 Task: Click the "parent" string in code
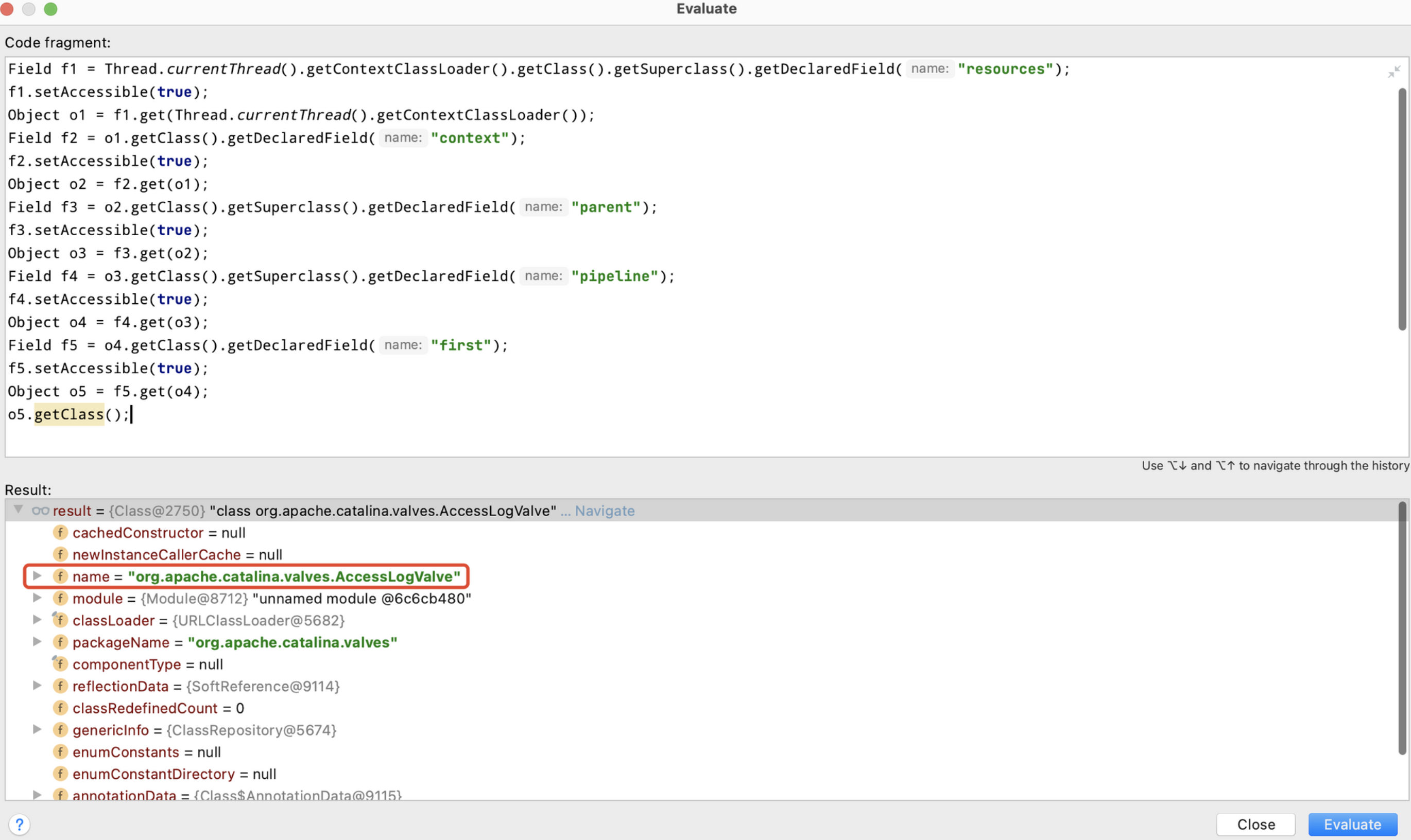point(606,207)
